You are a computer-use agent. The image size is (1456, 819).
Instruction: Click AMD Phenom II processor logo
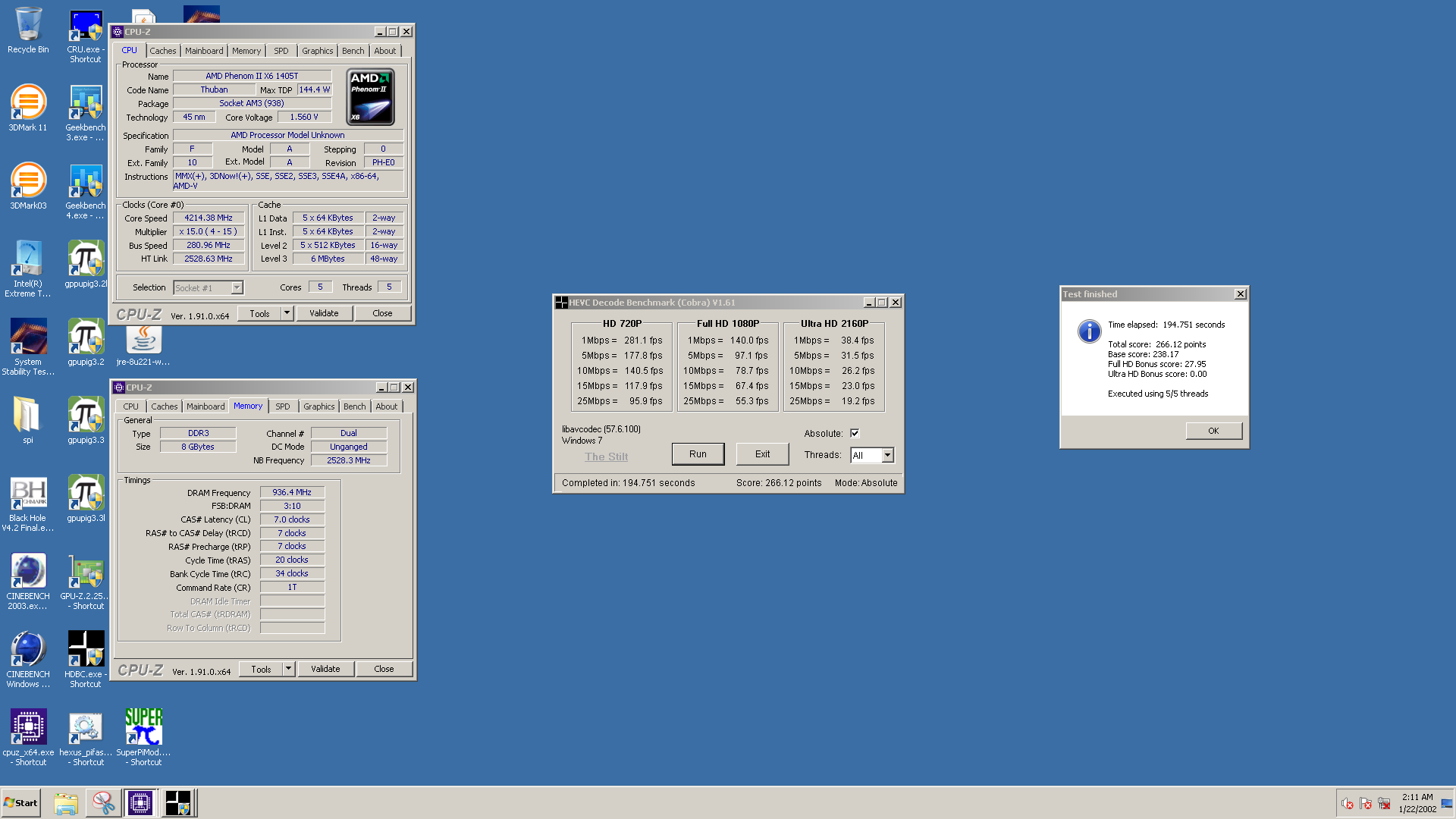point(371,97)
